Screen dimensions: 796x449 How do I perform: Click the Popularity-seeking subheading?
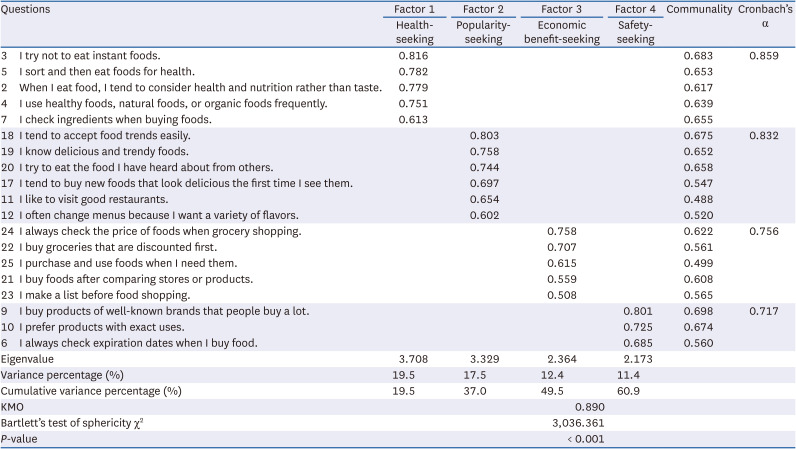pyautogui.click(x=481, y=32)
